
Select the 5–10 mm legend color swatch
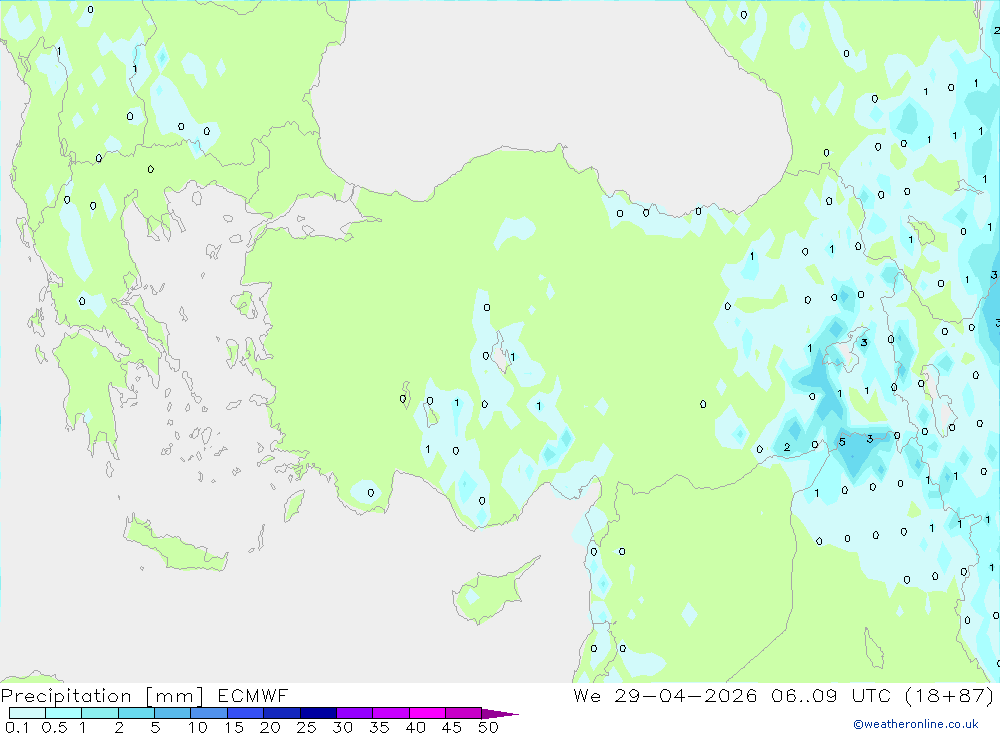coord(173,713)
